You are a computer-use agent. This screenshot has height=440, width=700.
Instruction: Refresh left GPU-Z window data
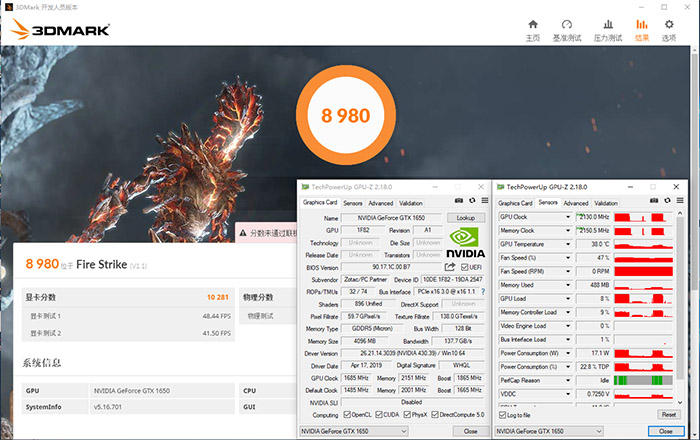coord(472,201)
